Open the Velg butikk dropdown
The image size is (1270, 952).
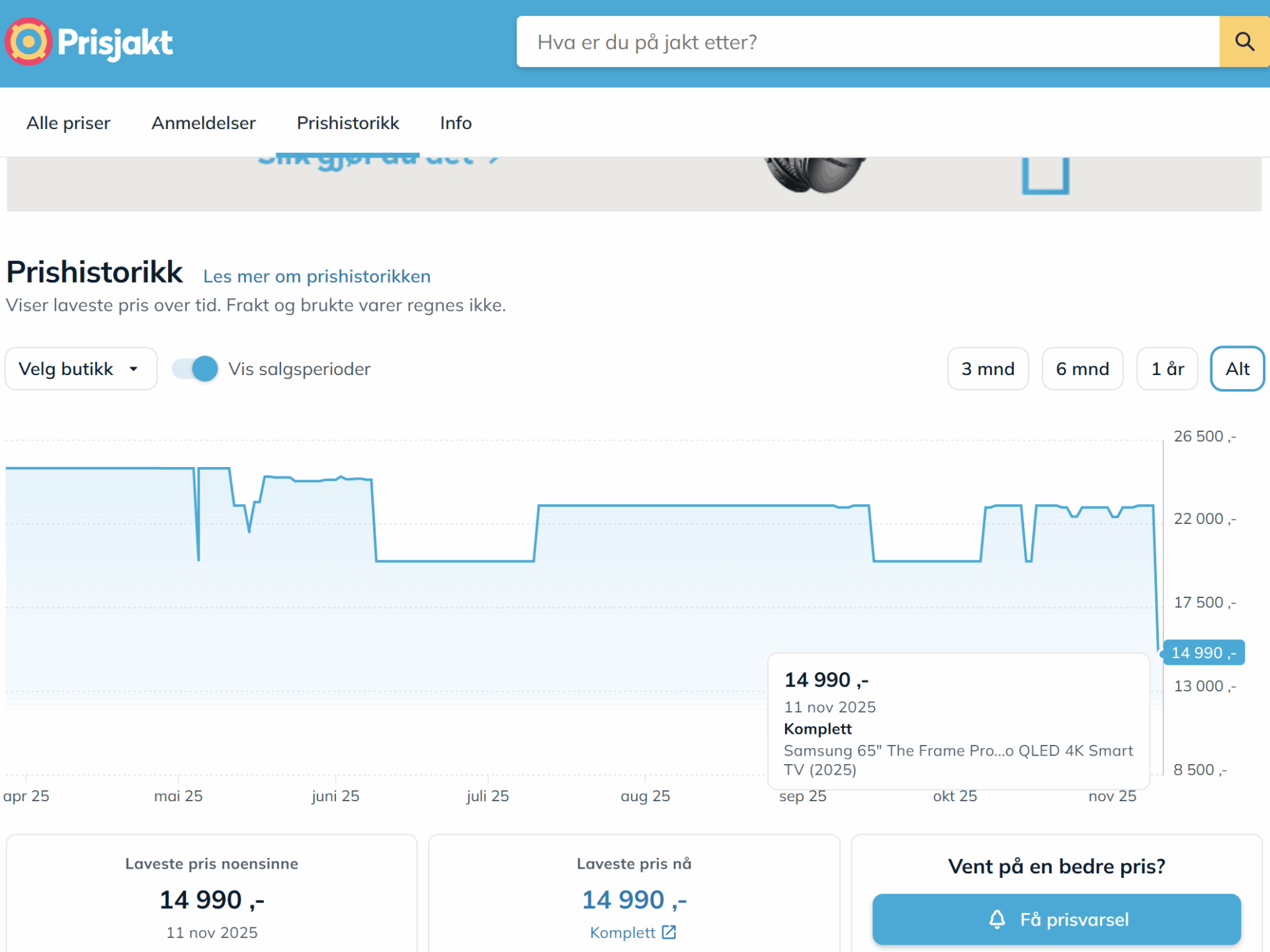pos(80,368)
